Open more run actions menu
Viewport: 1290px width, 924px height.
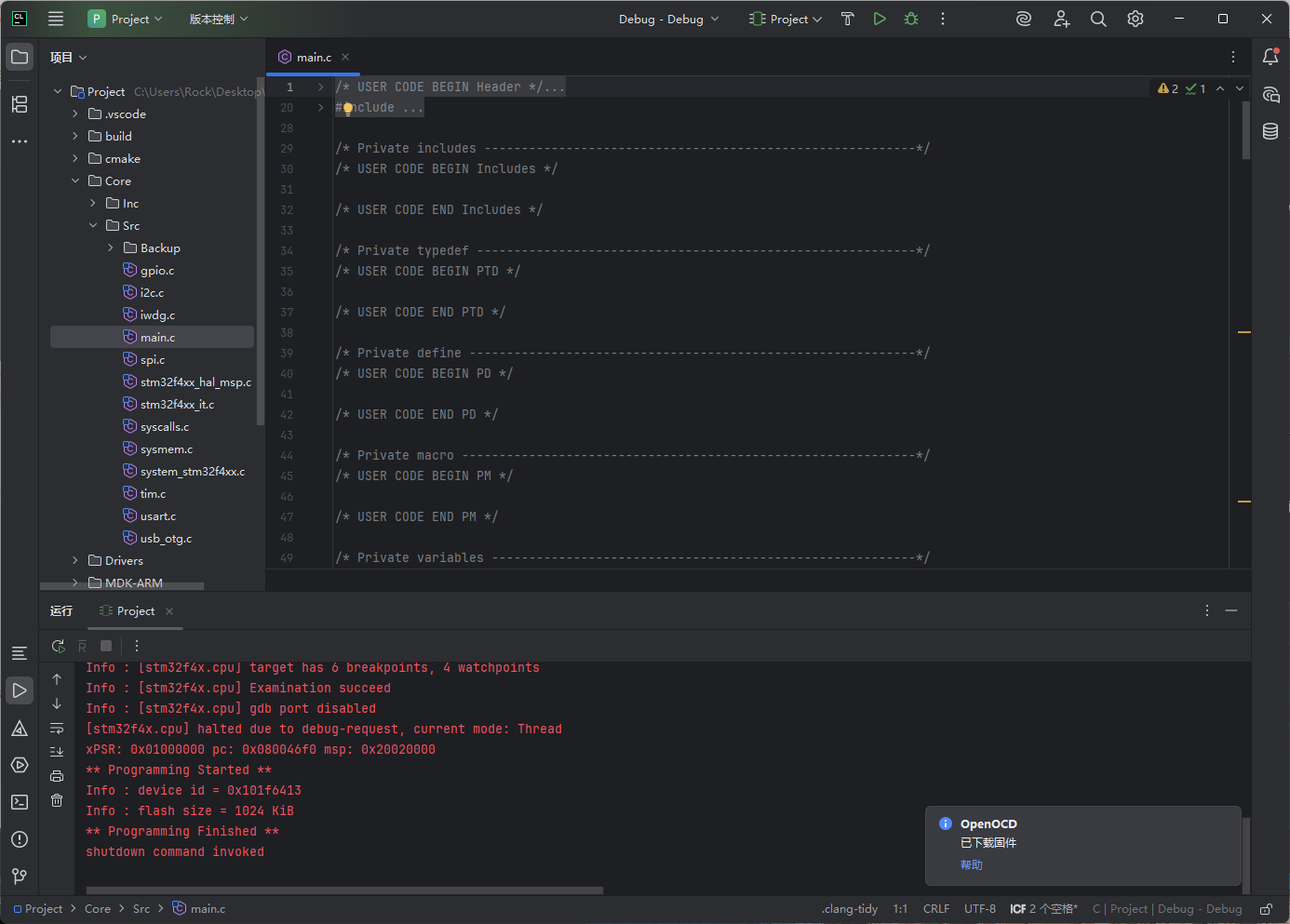[x=943, y=19]
